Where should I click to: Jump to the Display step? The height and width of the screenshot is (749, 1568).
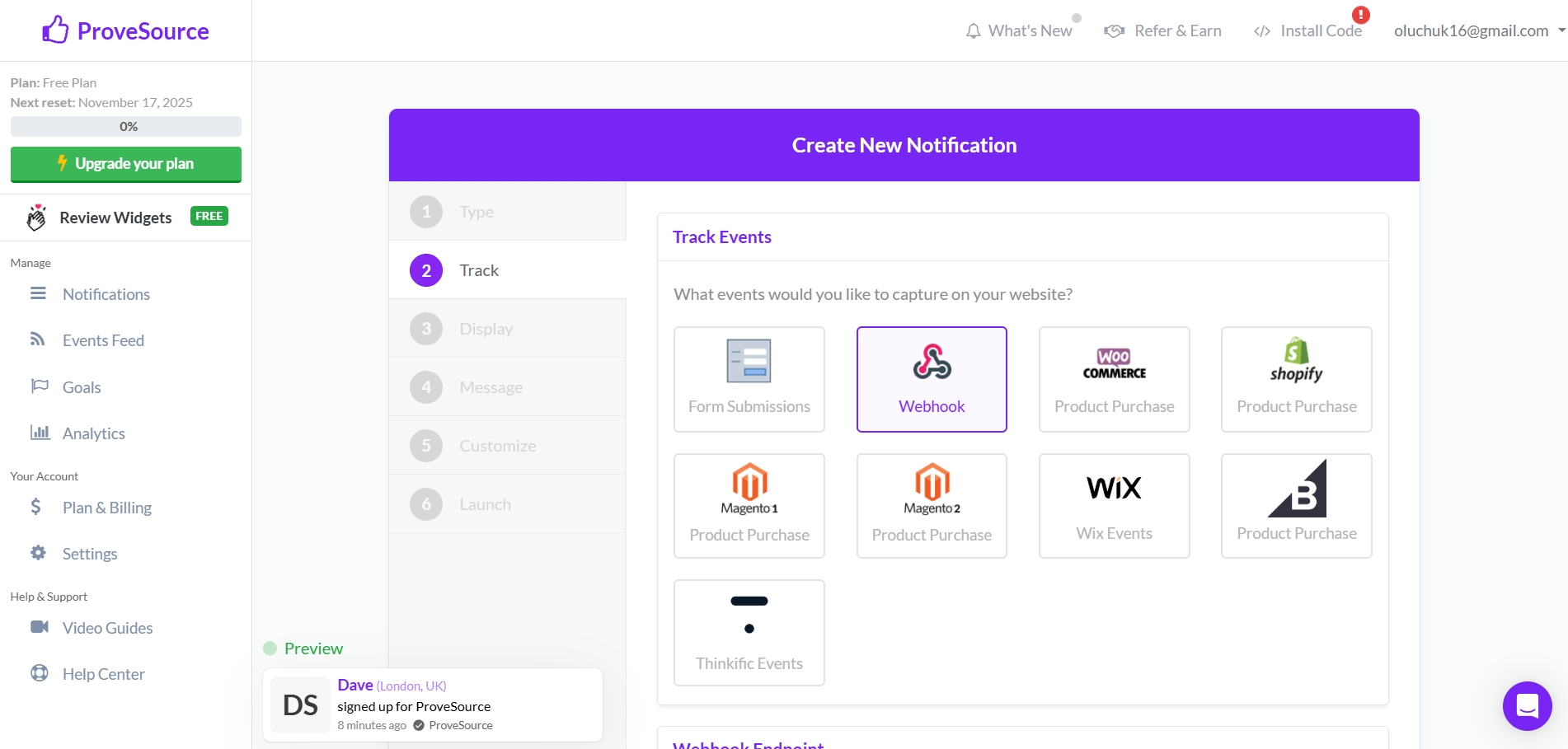tap(486, 328)
